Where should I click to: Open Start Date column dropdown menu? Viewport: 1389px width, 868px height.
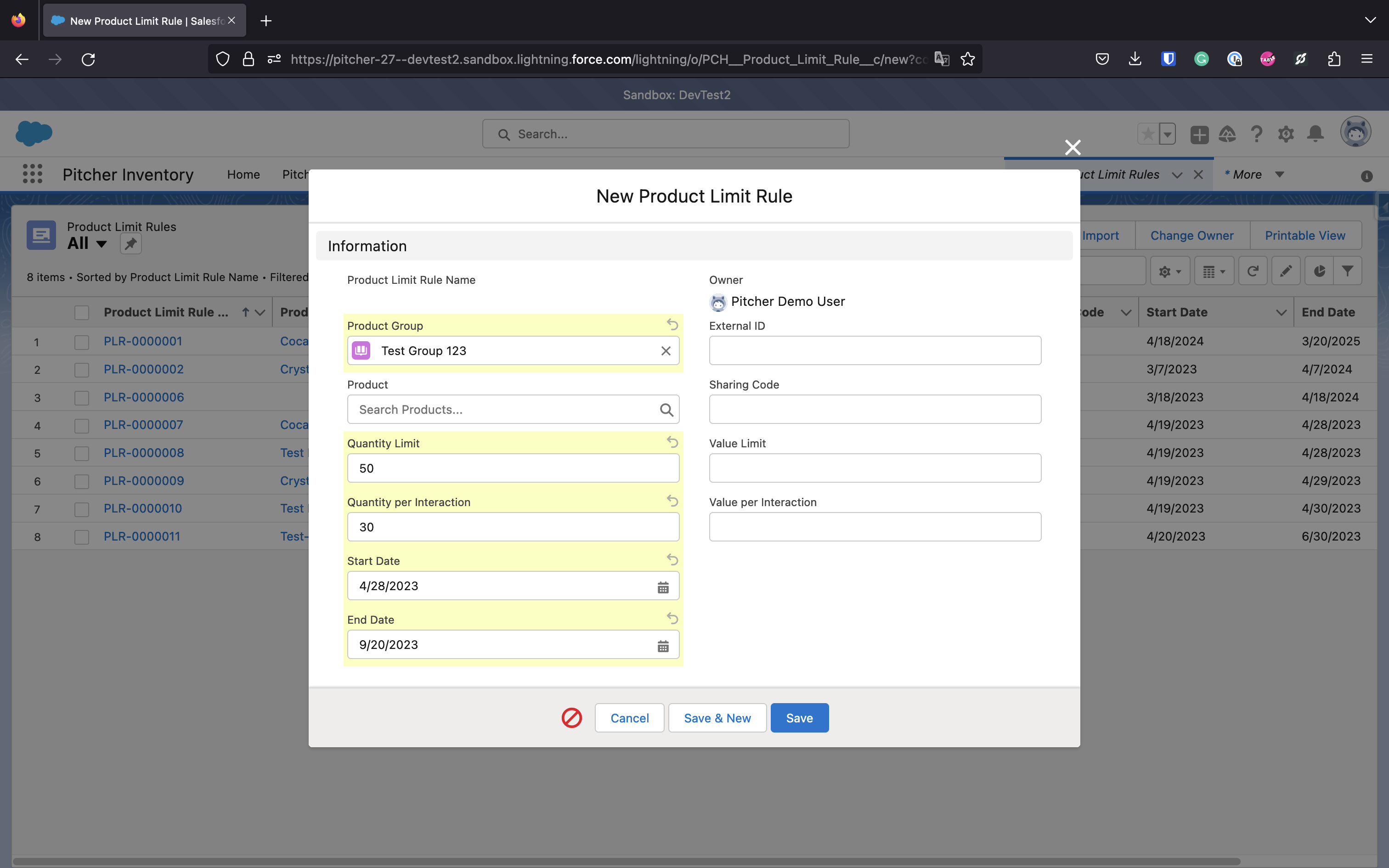pyautogui.click(x=1281, y=312)
